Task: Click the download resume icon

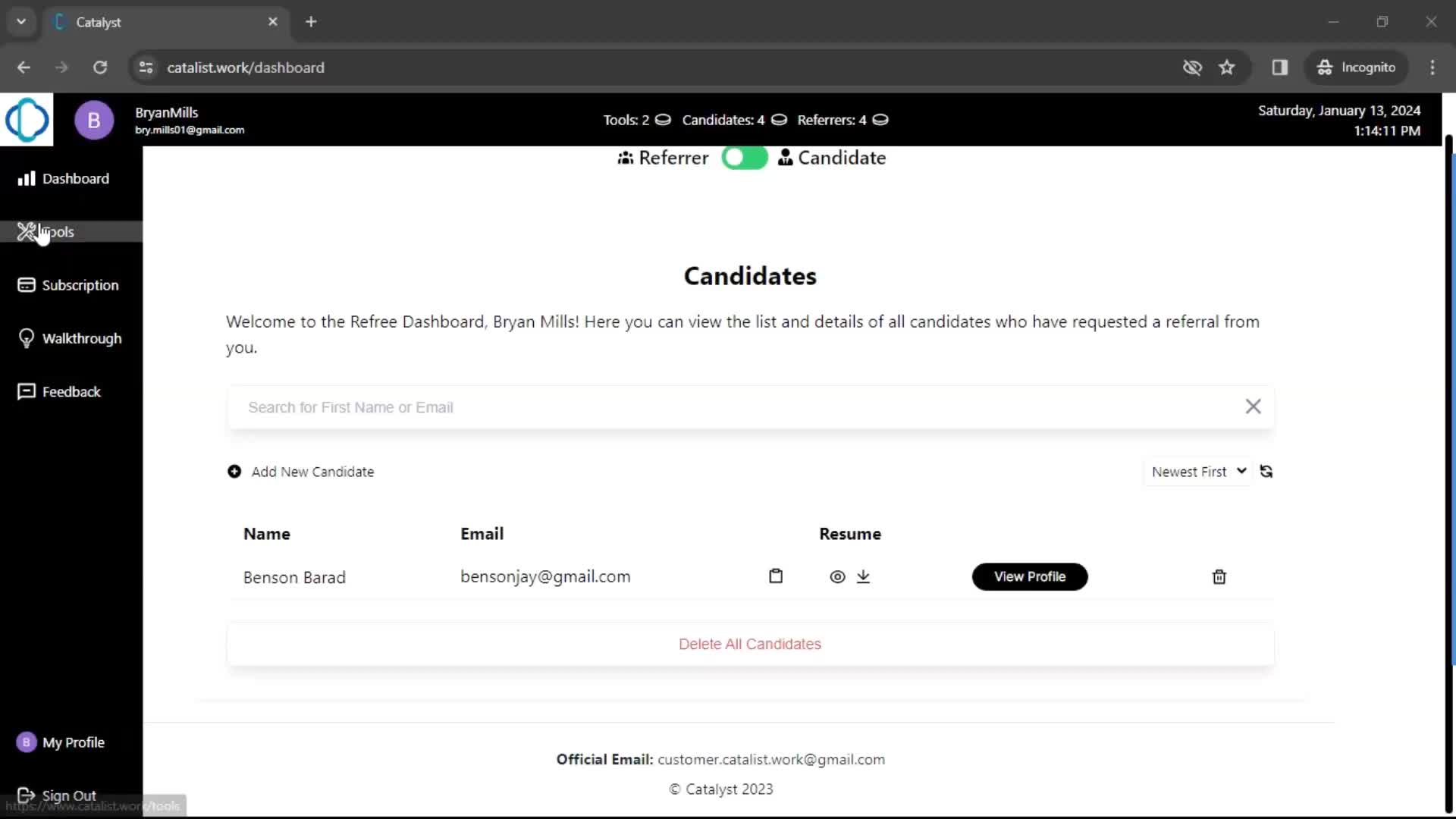Action: (862, 576)
